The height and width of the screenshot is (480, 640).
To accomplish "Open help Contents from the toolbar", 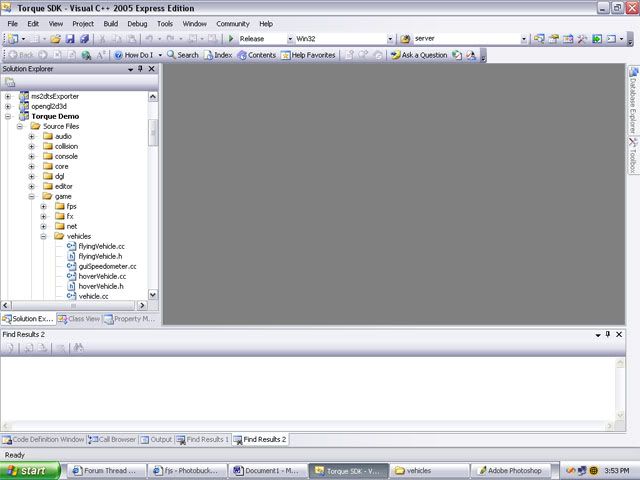I will 257,55.
